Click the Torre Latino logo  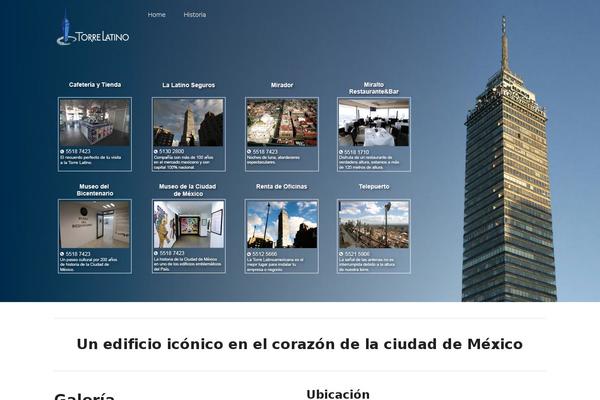pos(93,28)
